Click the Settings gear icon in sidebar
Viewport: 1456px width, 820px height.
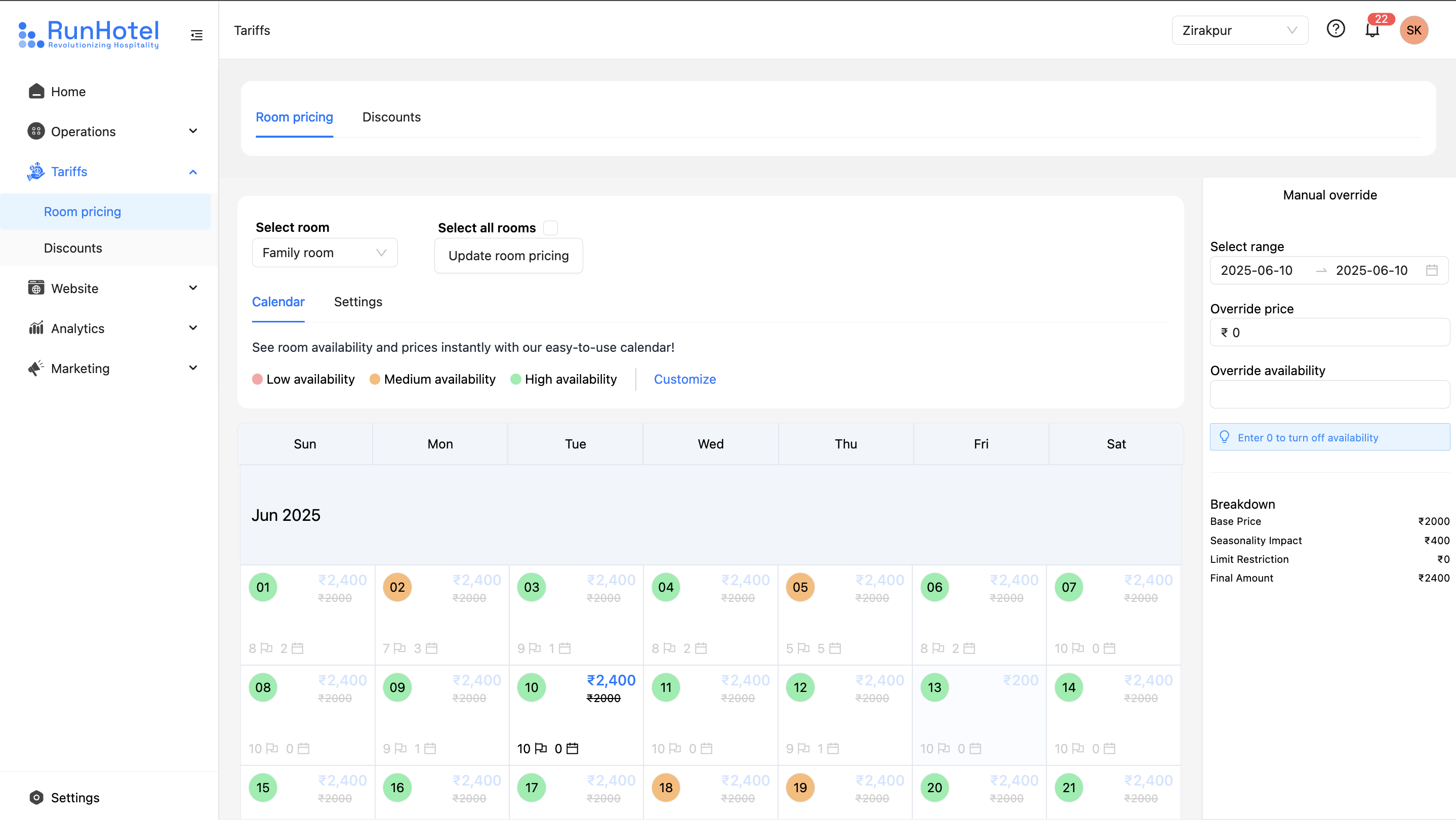[x=36, y=797]
